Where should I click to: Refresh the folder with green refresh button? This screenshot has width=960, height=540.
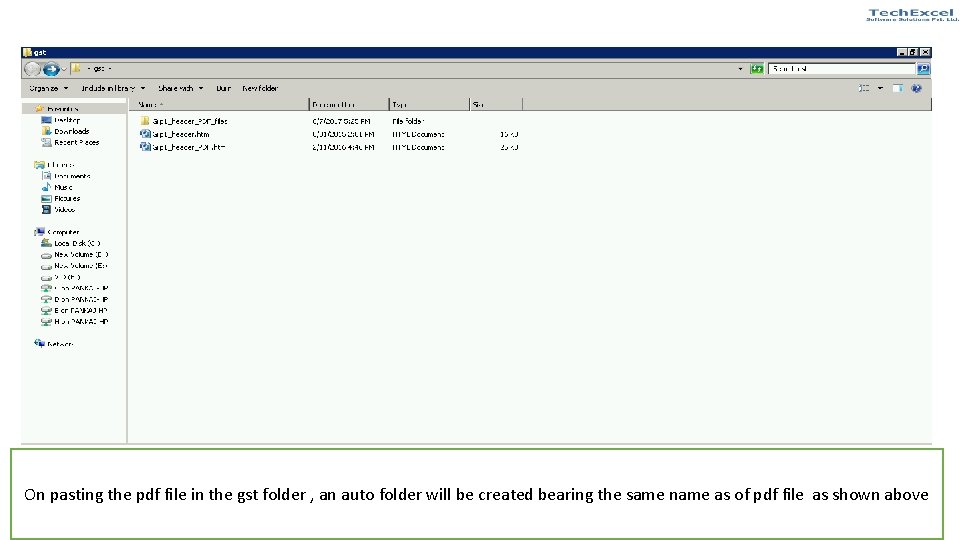[x=757, y=69]
